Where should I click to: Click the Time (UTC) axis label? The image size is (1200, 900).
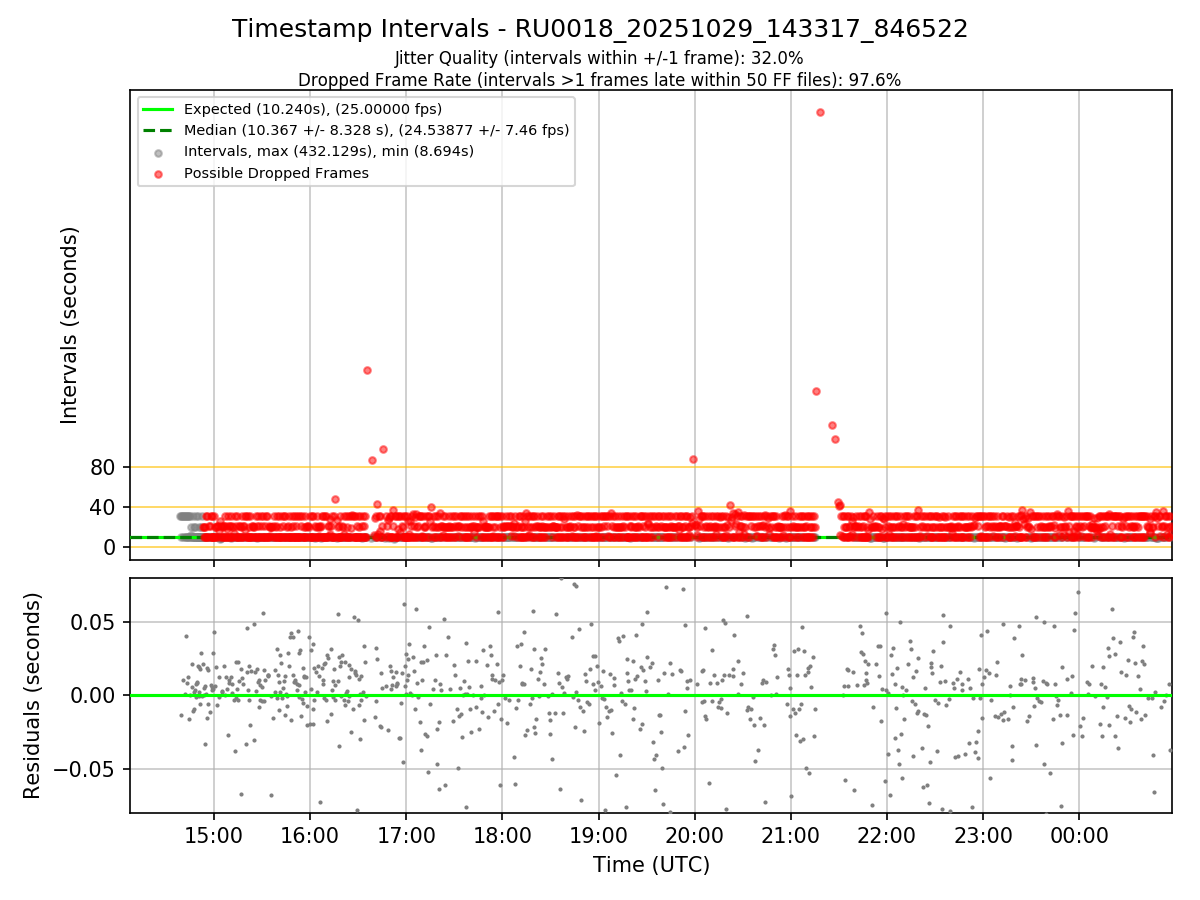pyautogui.click(x=651, y=865)
